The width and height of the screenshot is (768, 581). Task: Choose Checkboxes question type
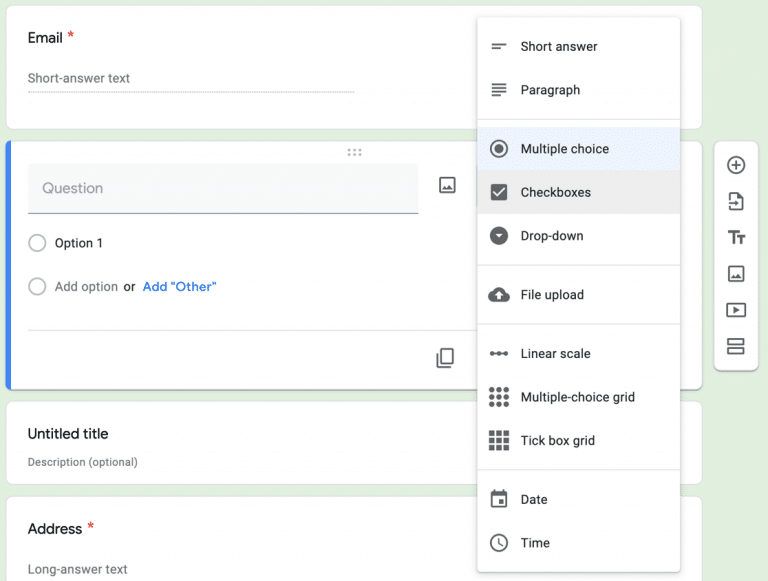[x=578, y=193]
